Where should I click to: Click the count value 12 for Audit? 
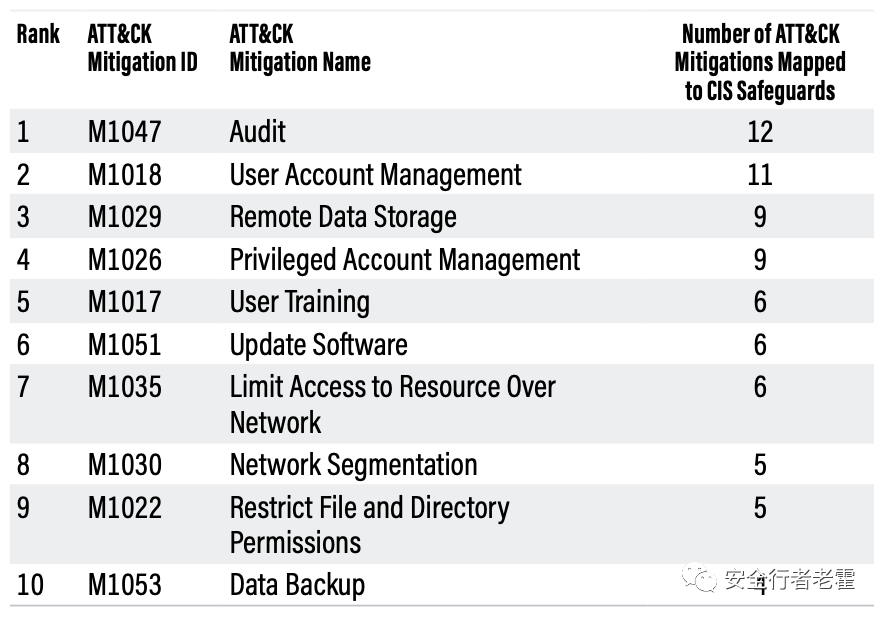pyautogui.click(x=760, y=131)
